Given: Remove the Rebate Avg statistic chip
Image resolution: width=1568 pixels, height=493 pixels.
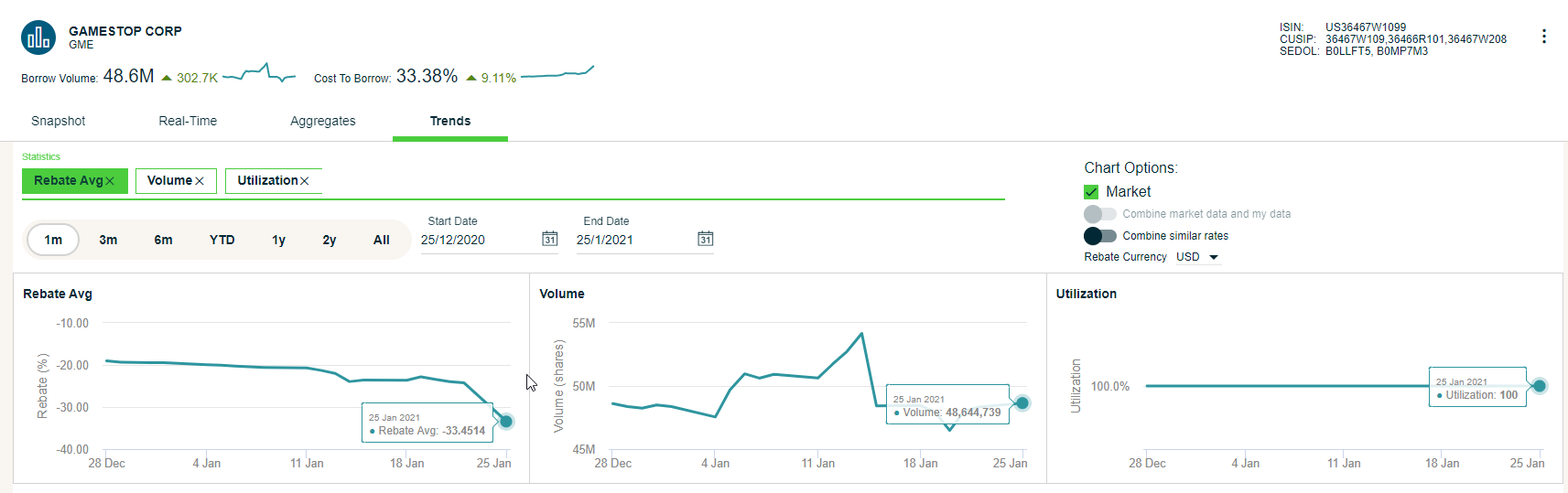Looking at the screenshot, I should pos(110,181).
